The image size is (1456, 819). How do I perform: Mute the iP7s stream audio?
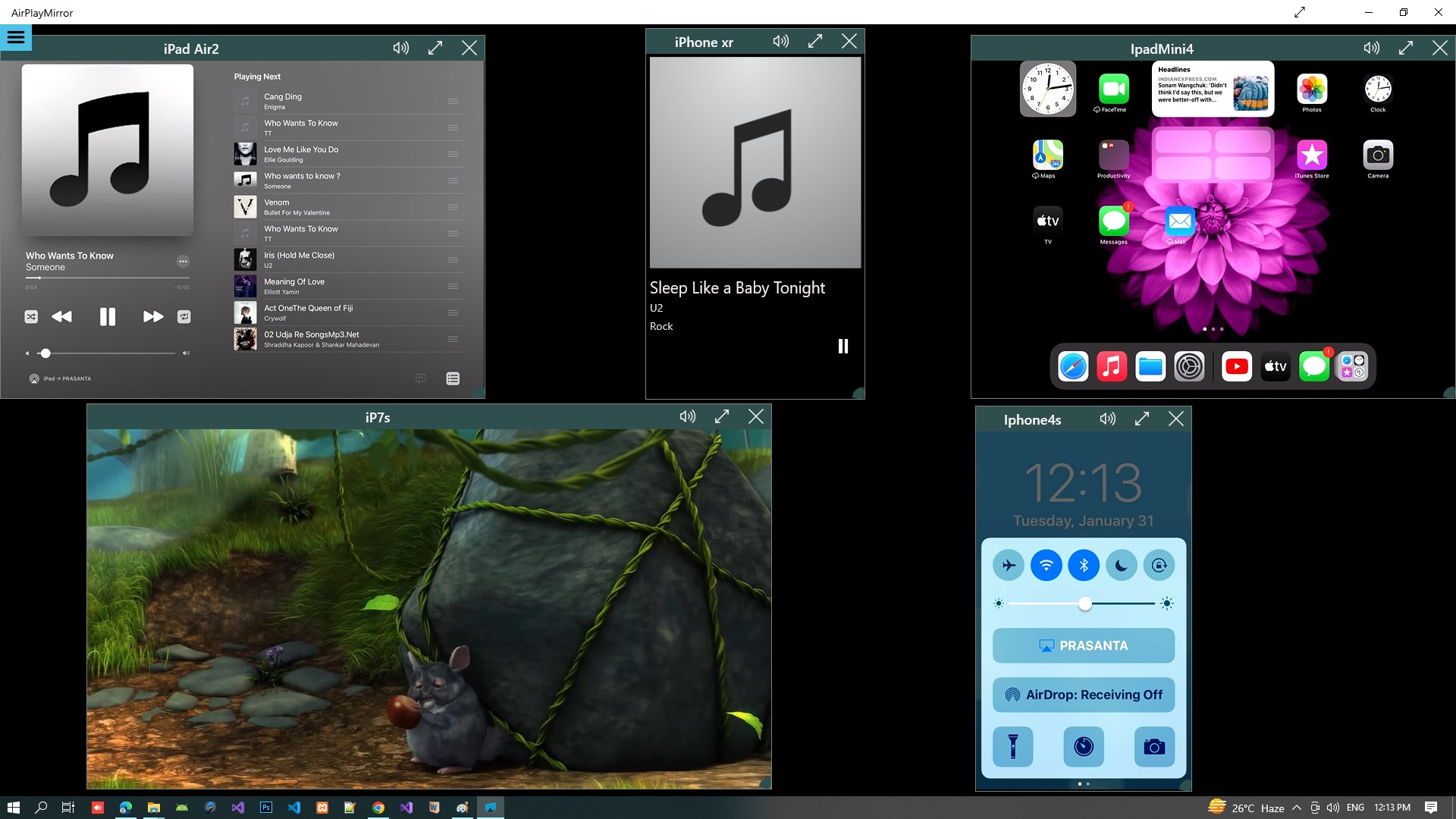pos(687,416)
